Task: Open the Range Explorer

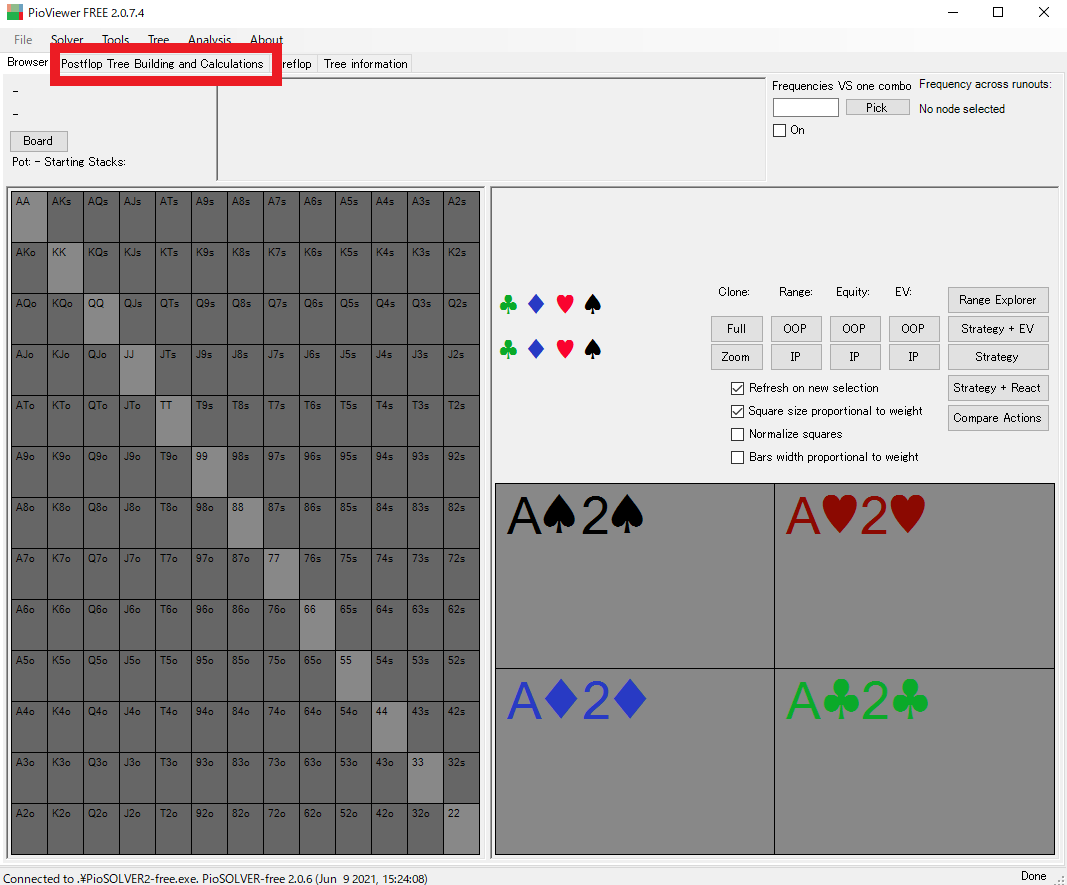Action: (x=997, y=300)
